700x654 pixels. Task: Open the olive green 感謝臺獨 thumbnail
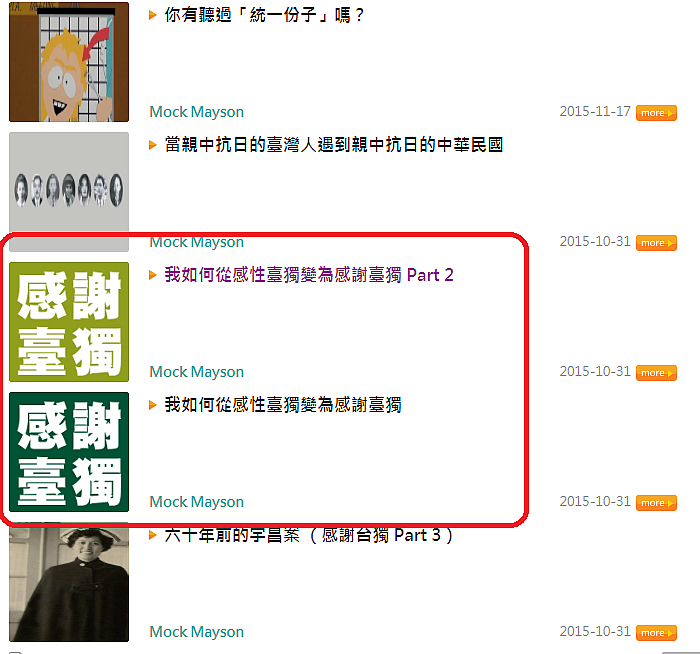69,322
